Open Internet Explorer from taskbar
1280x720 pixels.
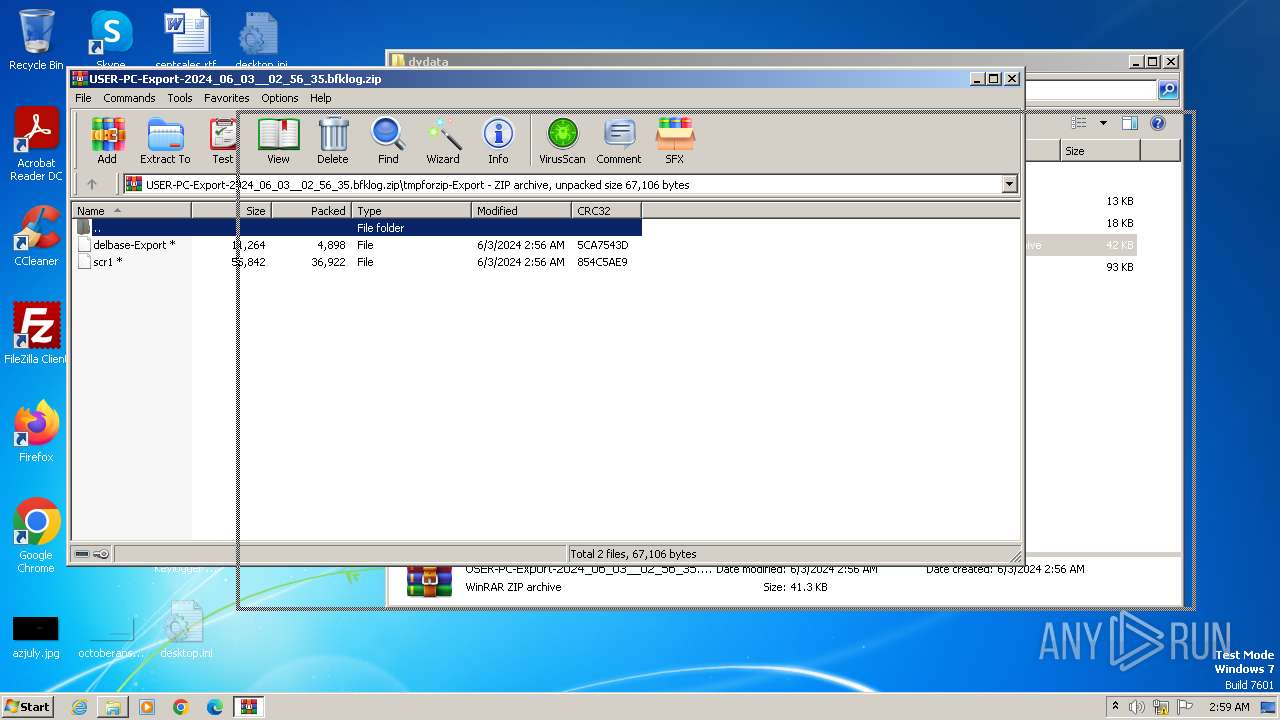pos(79,707)
